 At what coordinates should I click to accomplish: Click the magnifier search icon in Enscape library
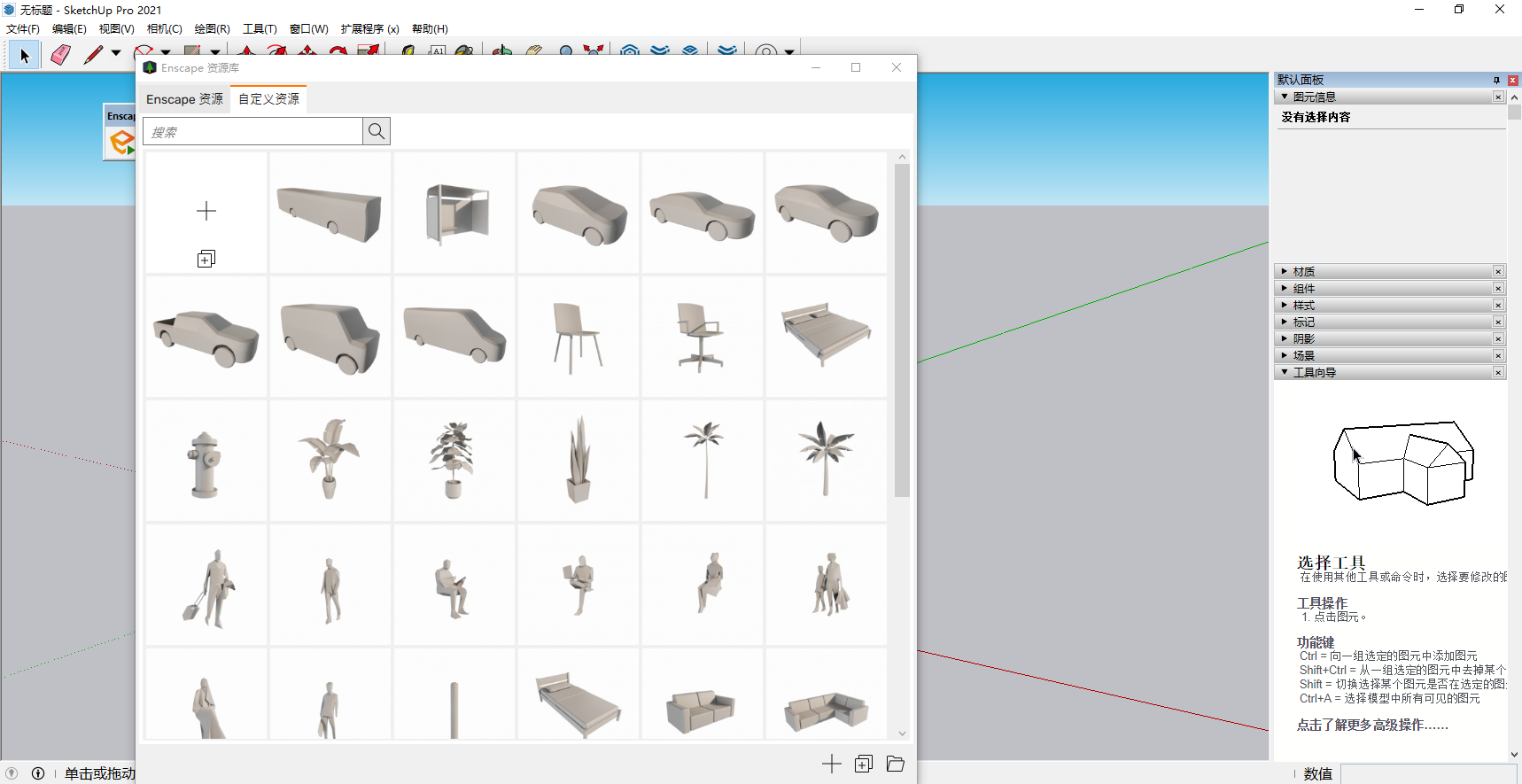(x=377, y=131)
